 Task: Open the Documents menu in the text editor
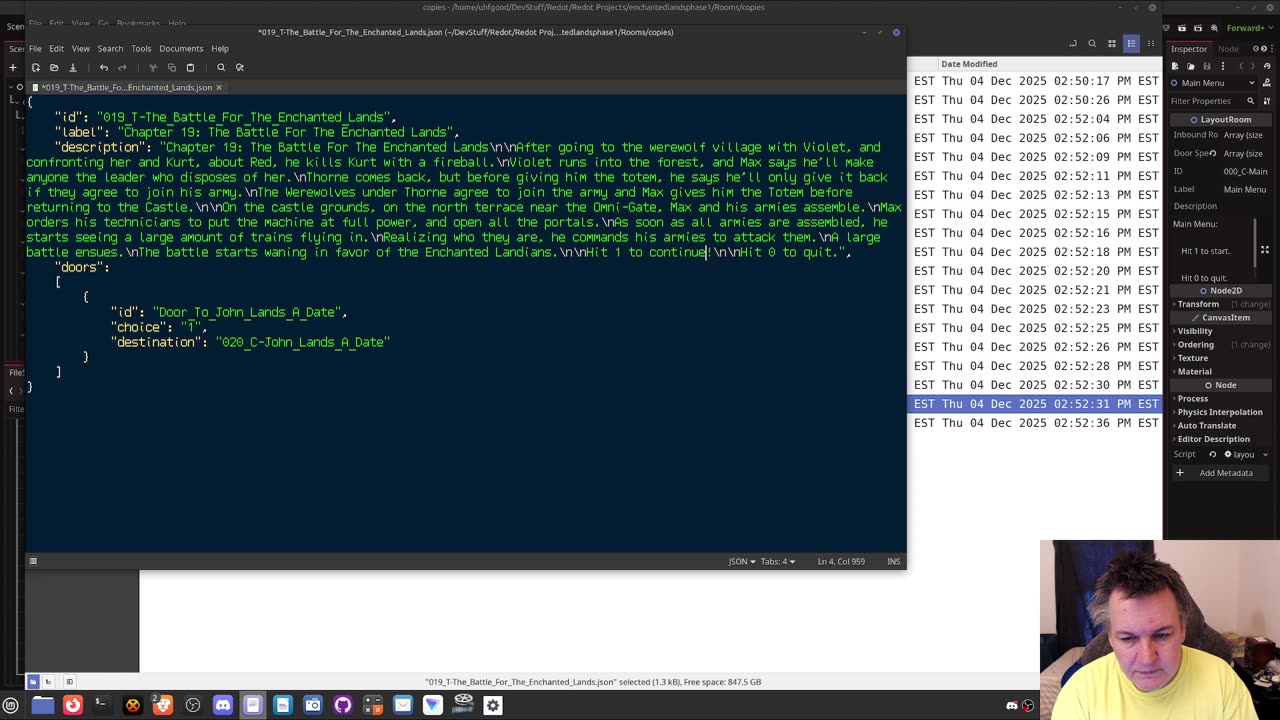181,48
